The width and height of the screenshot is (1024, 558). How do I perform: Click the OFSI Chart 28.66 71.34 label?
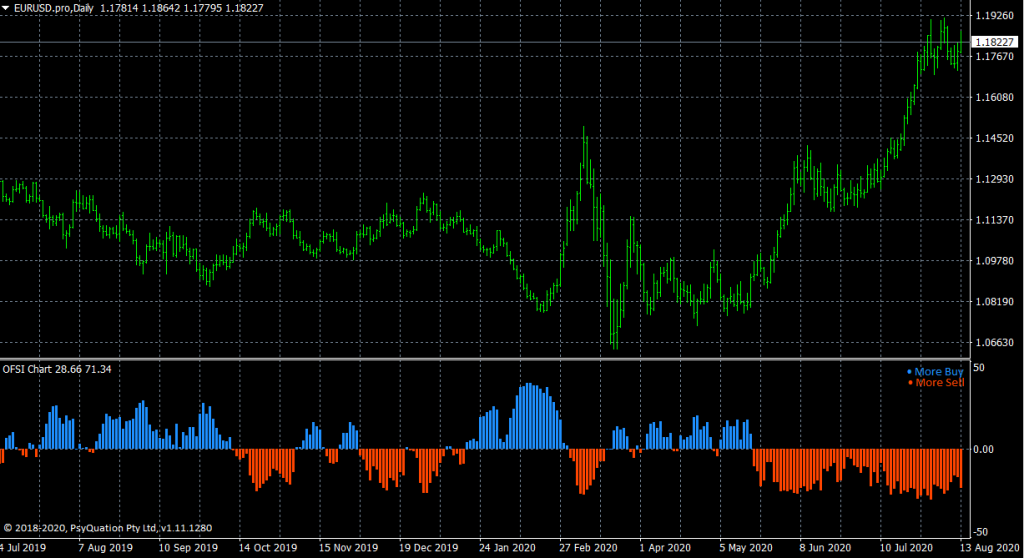[x=57, y=369]
